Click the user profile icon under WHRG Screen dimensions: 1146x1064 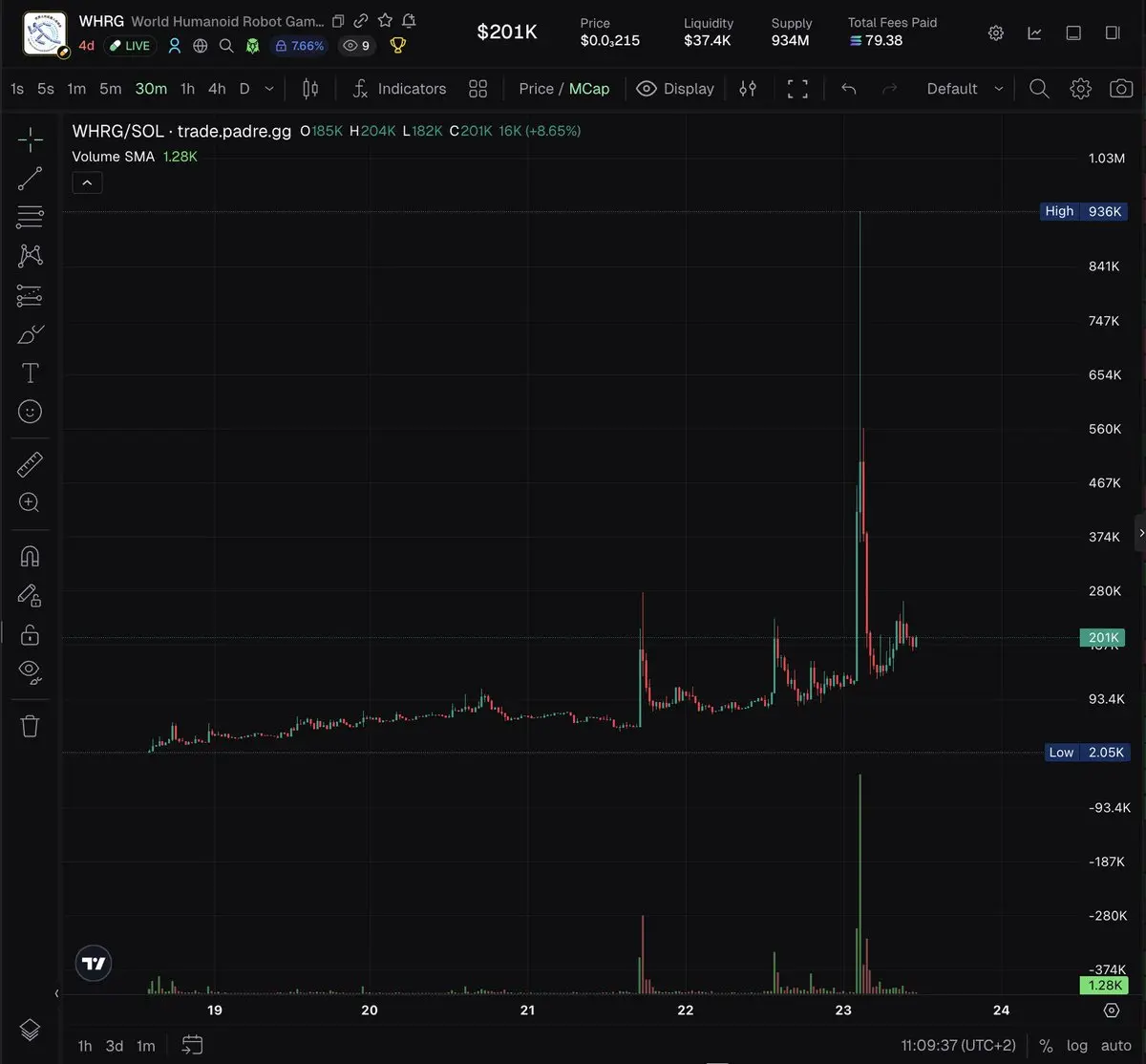(x=175, y=45)
